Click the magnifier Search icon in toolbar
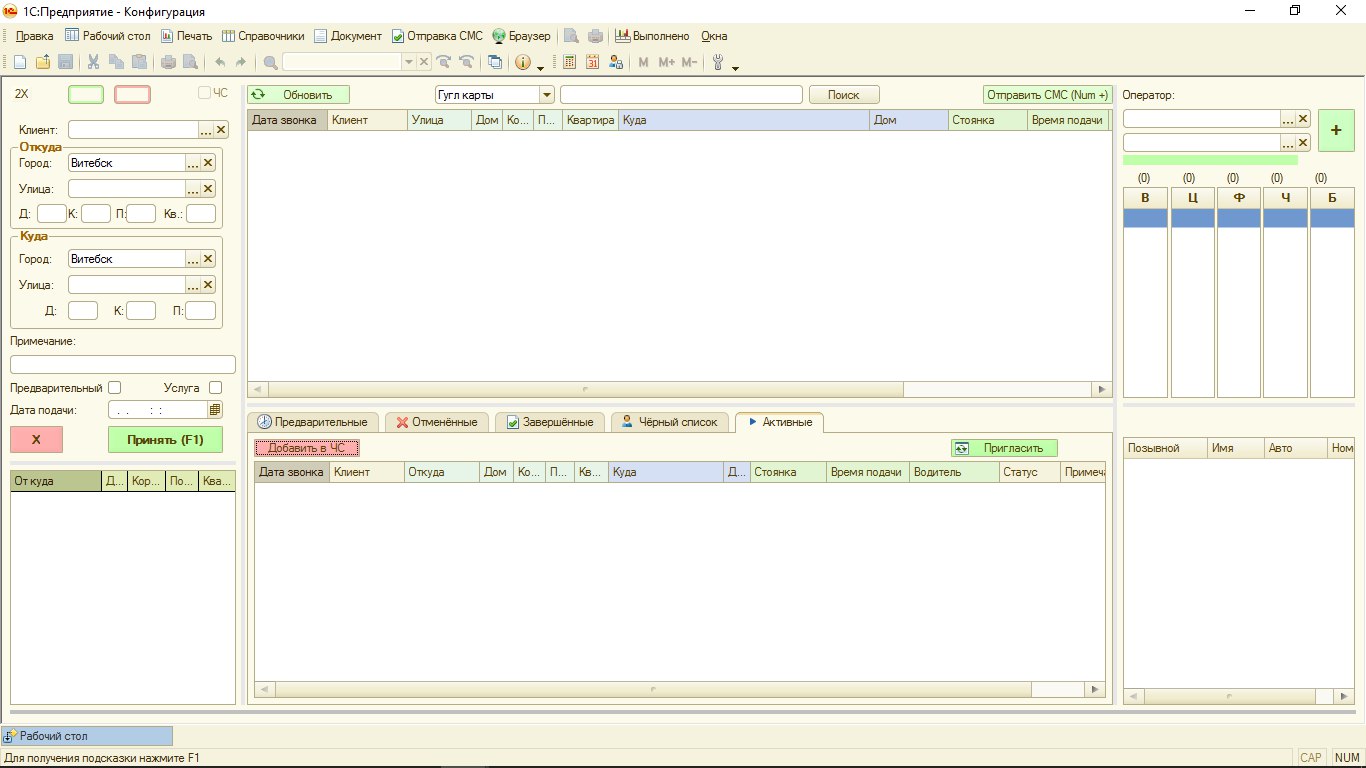The image size is (1366, 768). click(x=270, y=62)
